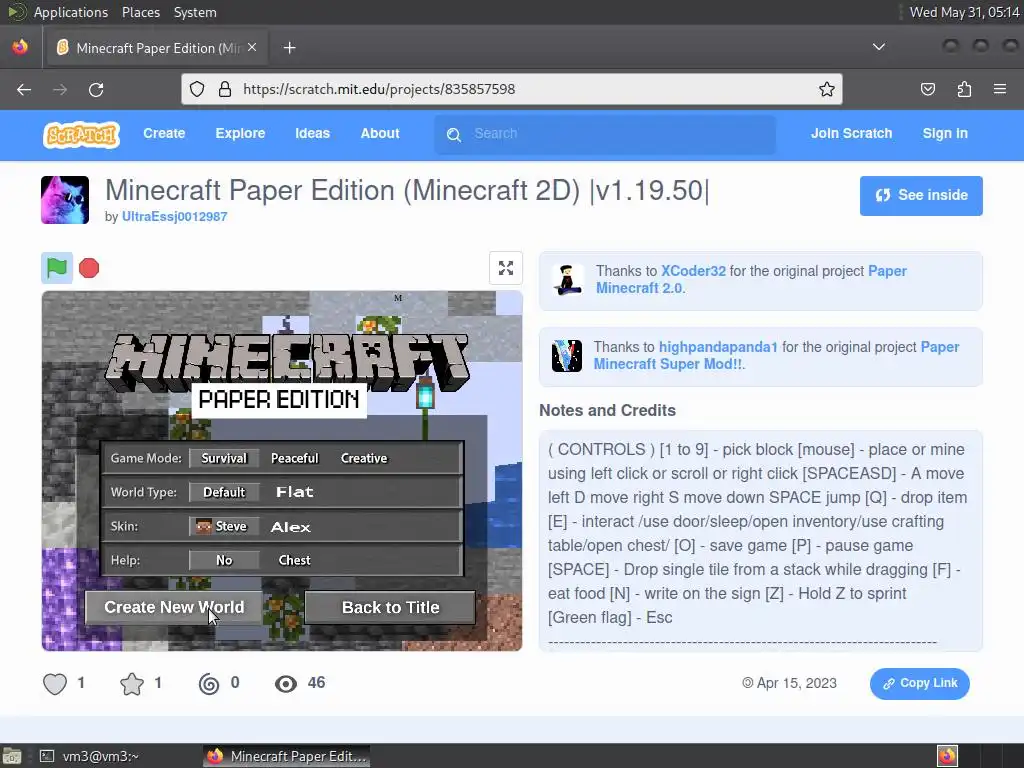The width and height of the screenshot is (1024, 768).
Task: Focus the Scratch search field
Action: 605,135
